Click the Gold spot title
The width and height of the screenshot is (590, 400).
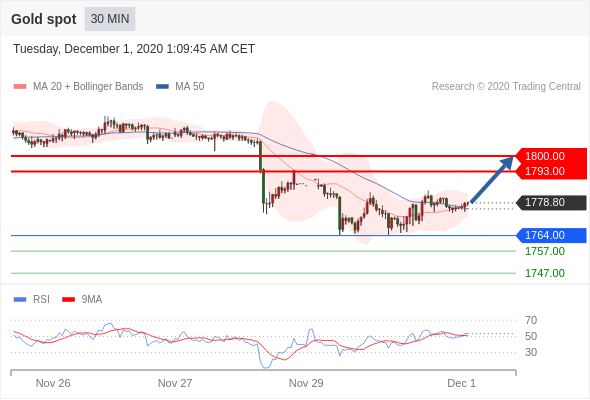(x=44, y=19)
